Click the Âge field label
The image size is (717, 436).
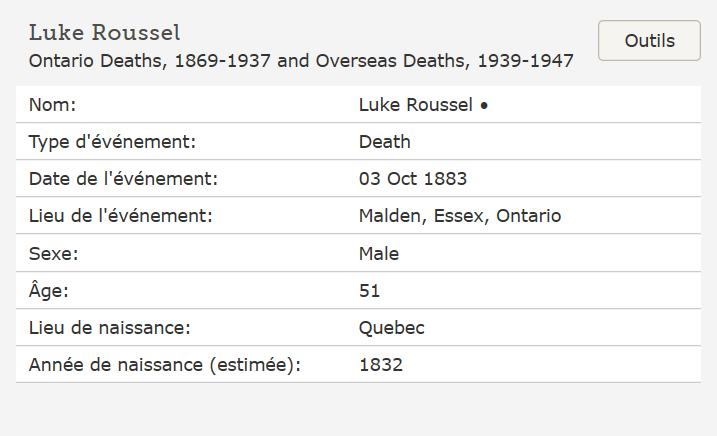click(x=49, y=291)
